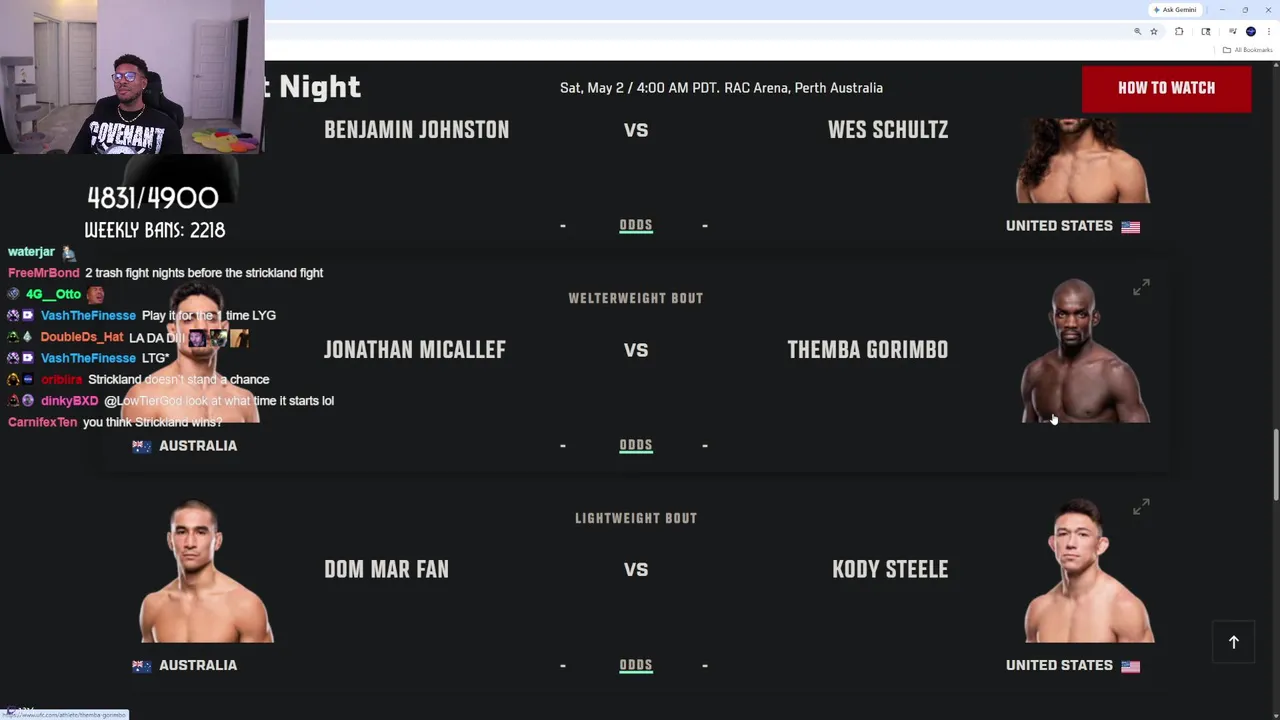Click the Chrome profile avatar

click(x=1251, y=32)
